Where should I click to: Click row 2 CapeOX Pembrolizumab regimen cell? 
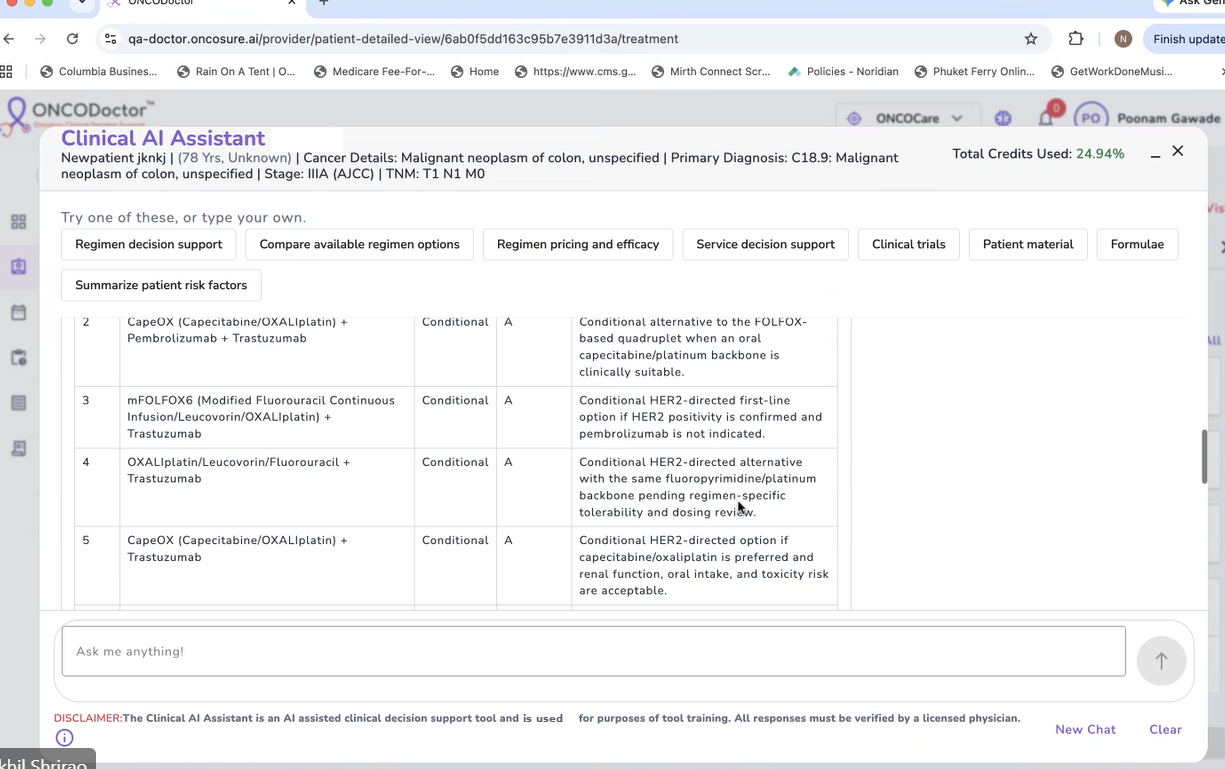tap(267, 351)
